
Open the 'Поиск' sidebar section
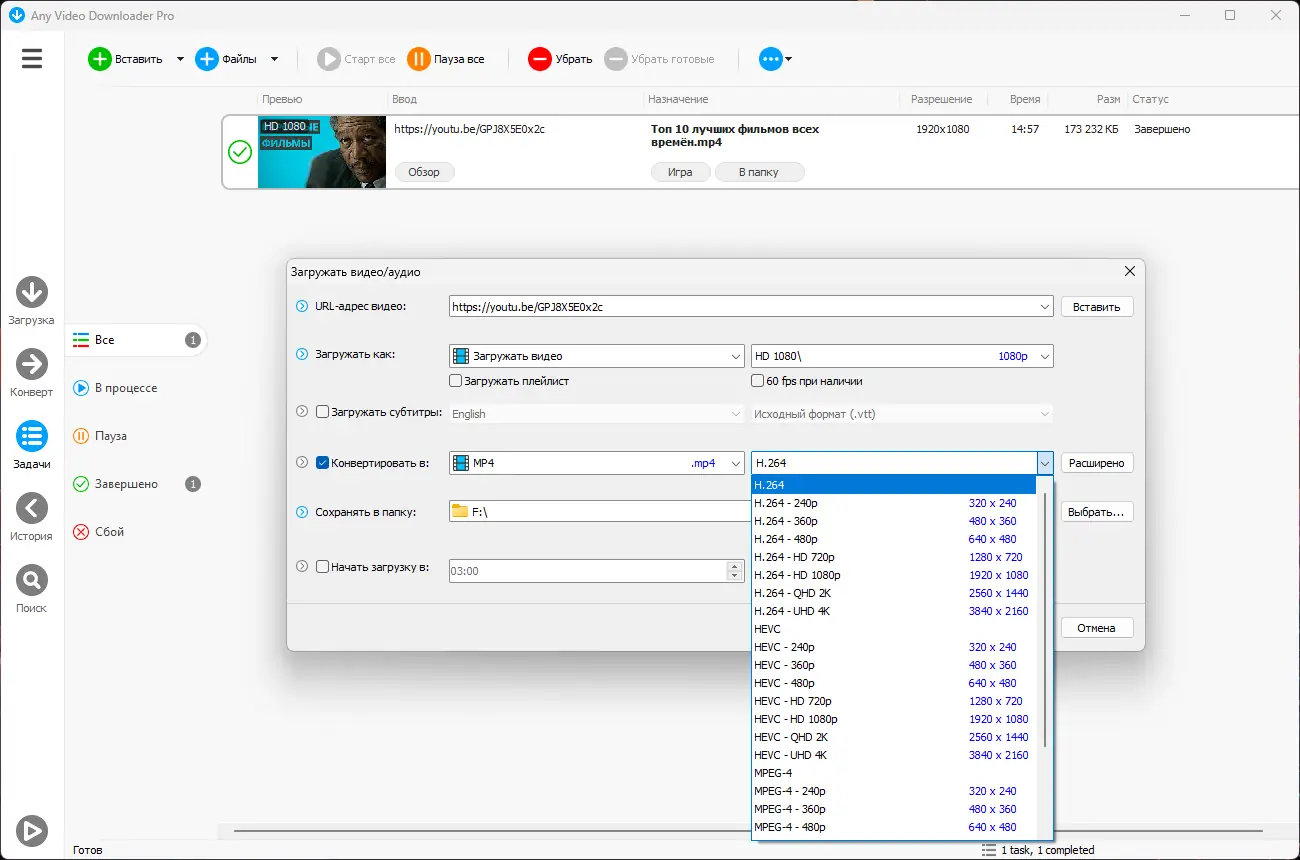pyautogui.click(x=32, y=590)
